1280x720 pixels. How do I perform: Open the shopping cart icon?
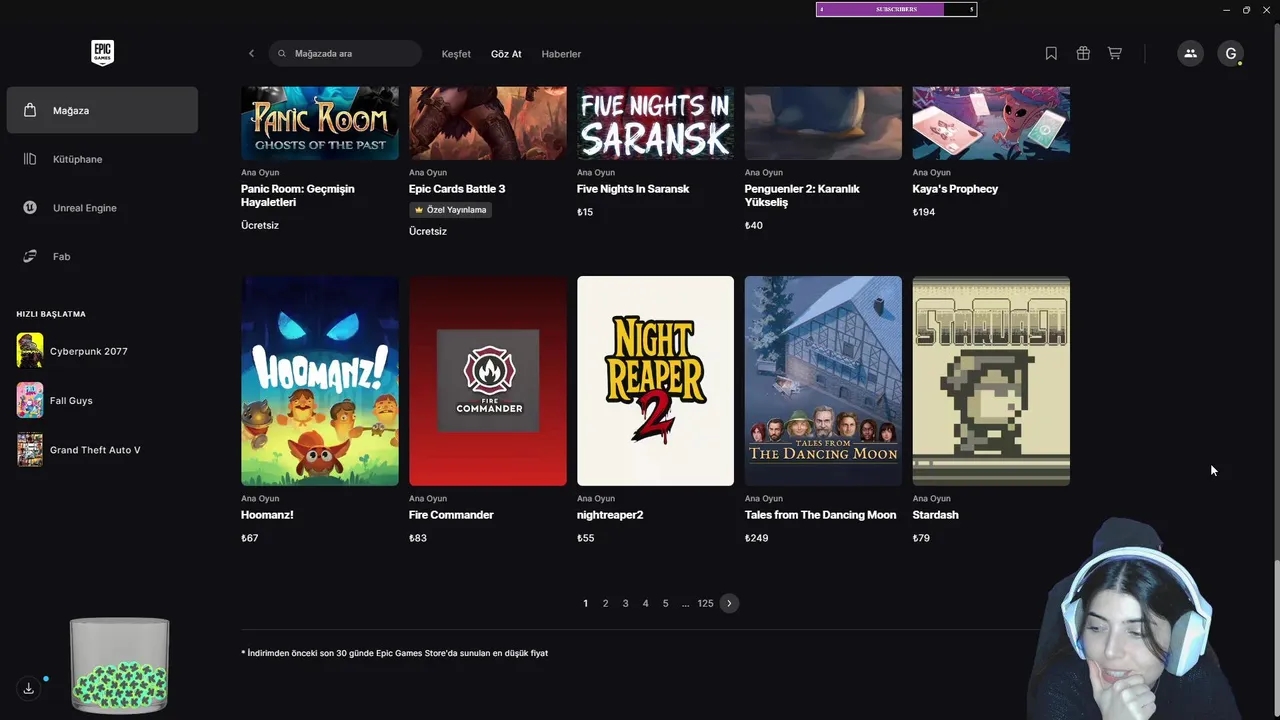click(1115, 54)
